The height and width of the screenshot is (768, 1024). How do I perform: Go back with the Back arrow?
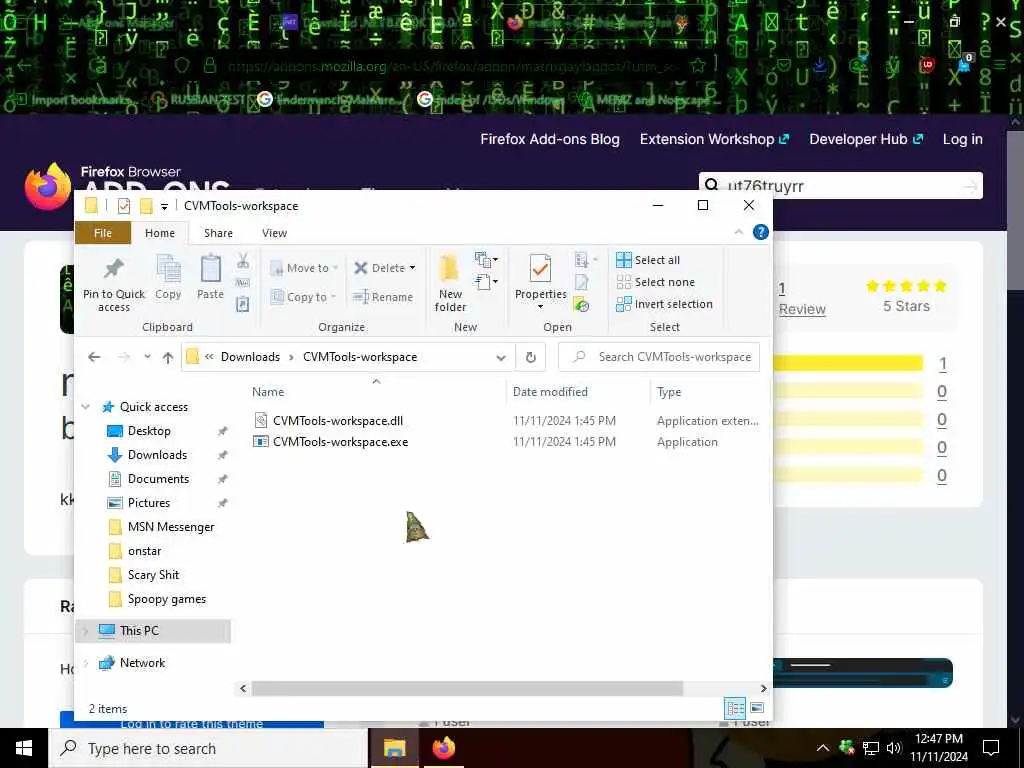point(94,357)
